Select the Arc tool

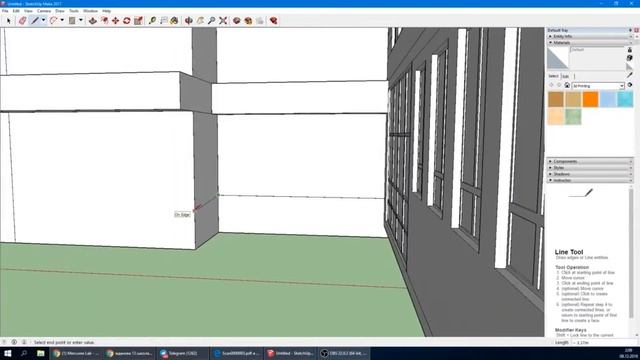(x=53, y=20)
